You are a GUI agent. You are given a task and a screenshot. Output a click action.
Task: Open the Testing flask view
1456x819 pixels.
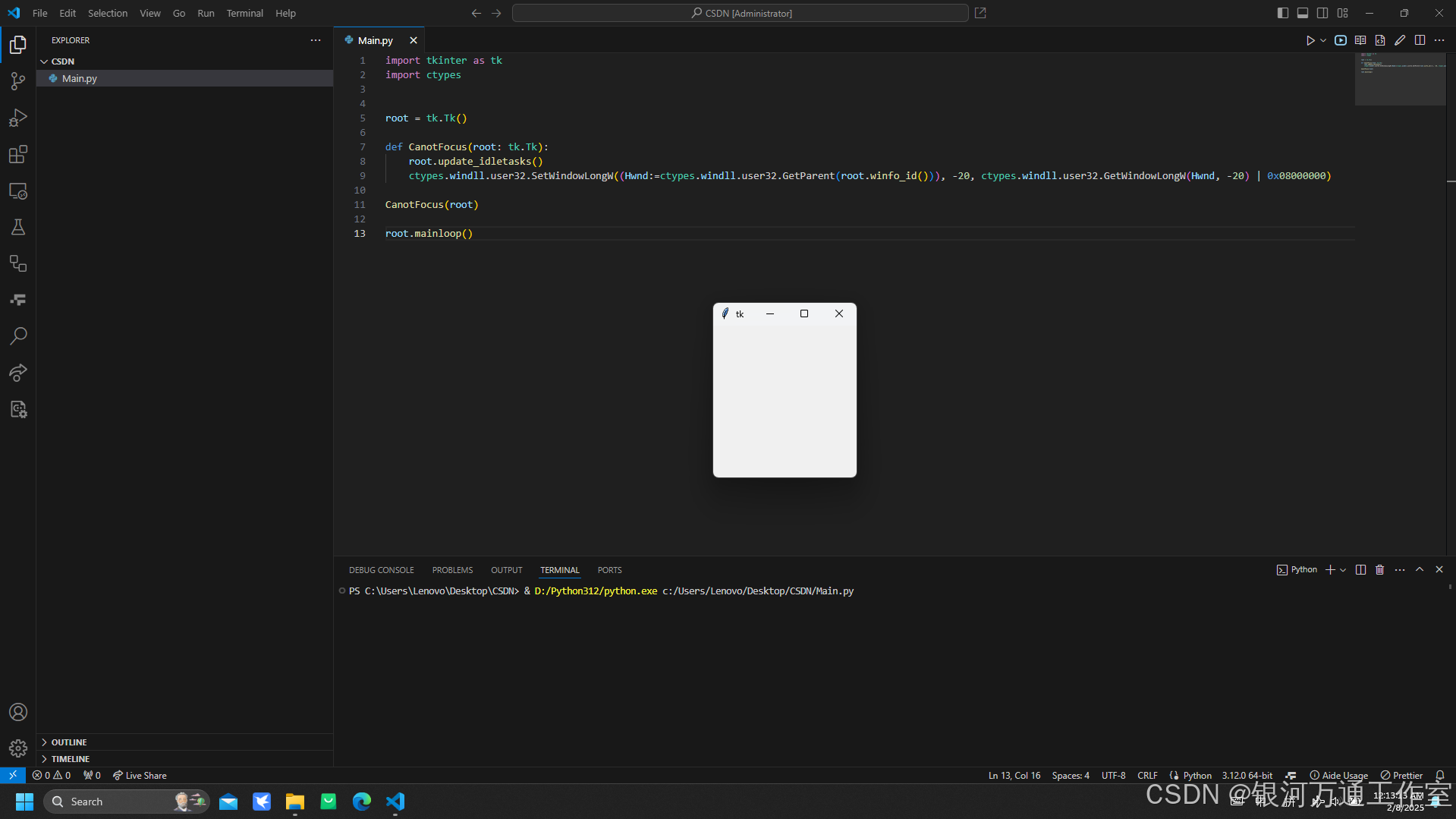click(x=18, y=227)
